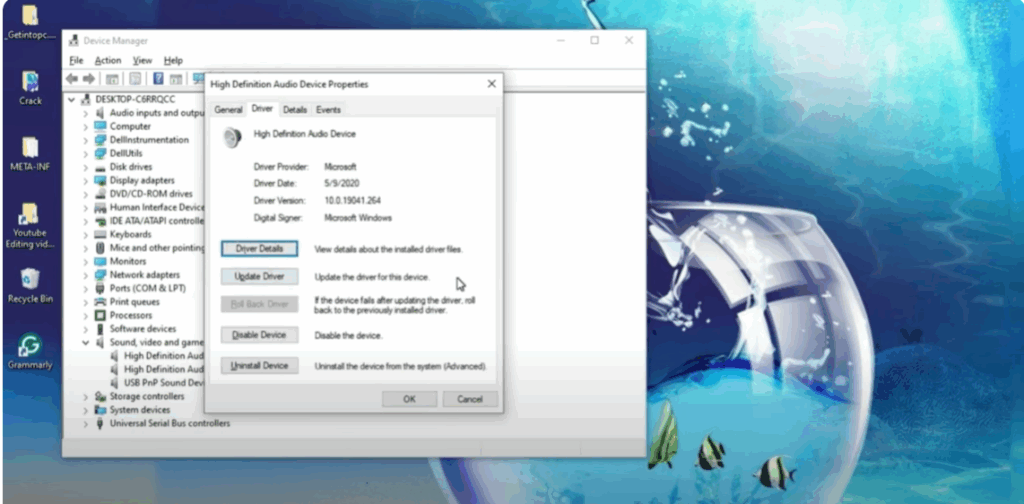Click the Update Driver button
This screenshot has height=504, width=1024.
259,277
